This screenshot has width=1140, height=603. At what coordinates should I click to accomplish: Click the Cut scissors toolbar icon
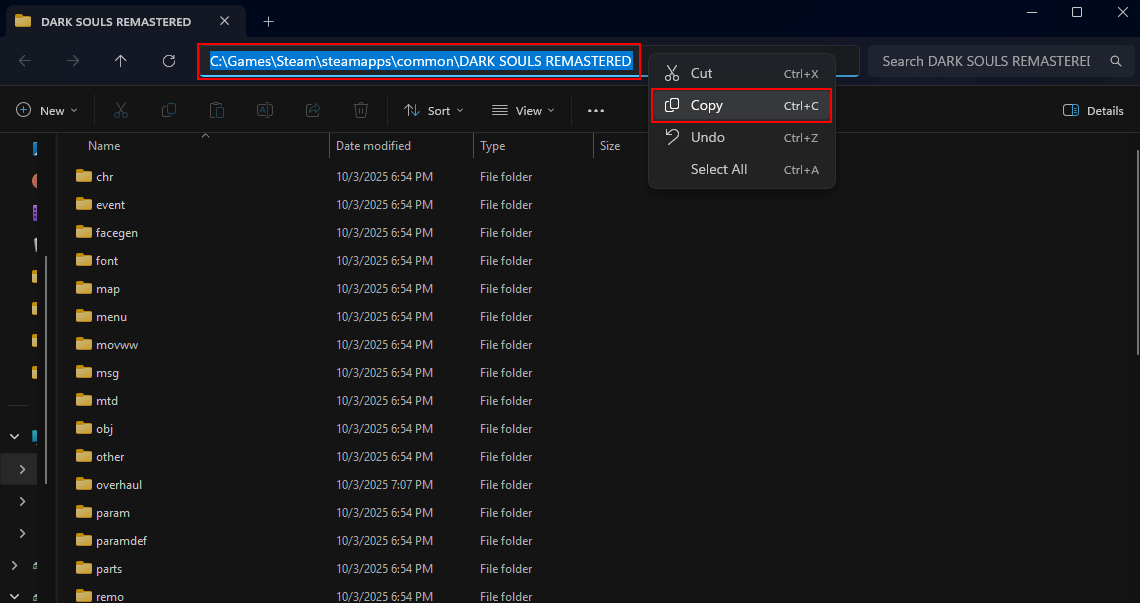(121, 111)
